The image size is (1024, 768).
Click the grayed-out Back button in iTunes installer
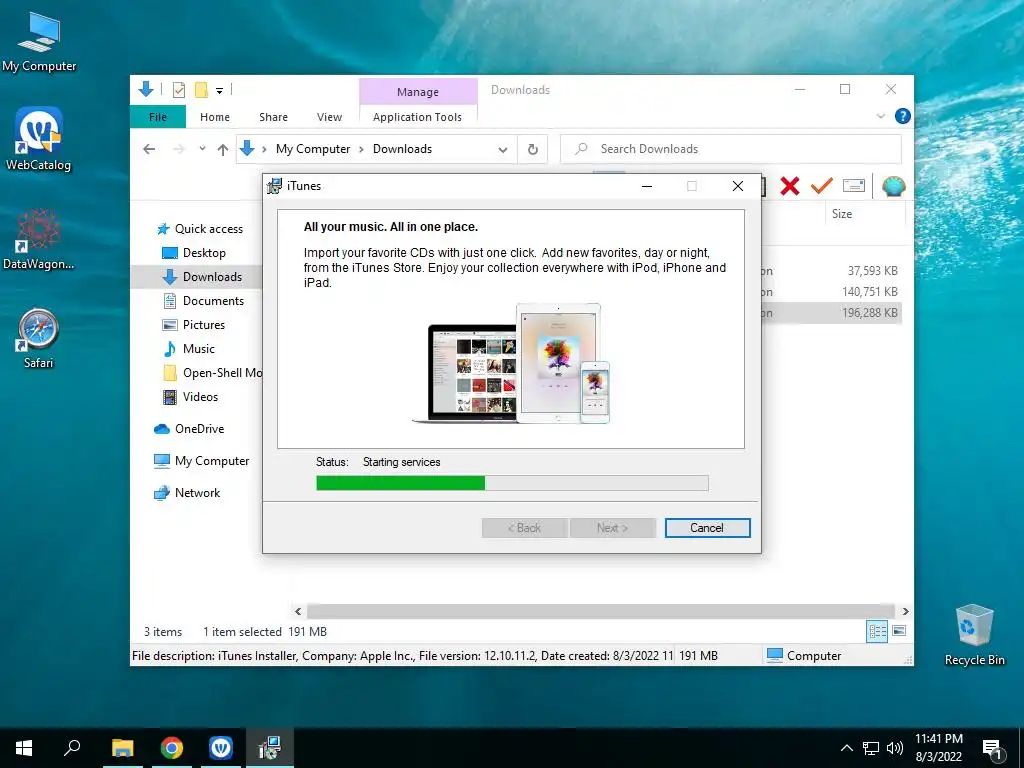point(524,528)
